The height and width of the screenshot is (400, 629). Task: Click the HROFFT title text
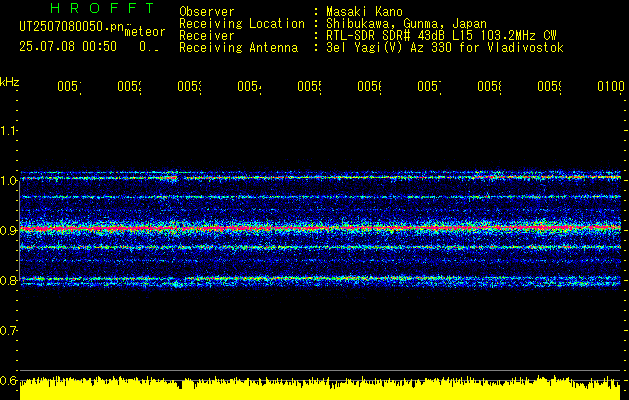(102, 8)
